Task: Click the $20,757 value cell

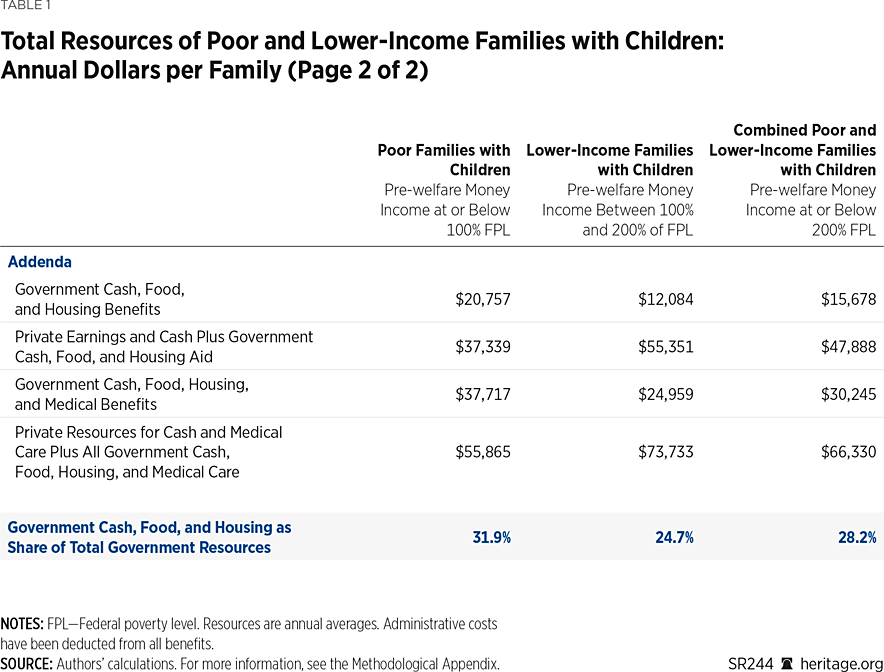Action: click(x=483, y=299)
